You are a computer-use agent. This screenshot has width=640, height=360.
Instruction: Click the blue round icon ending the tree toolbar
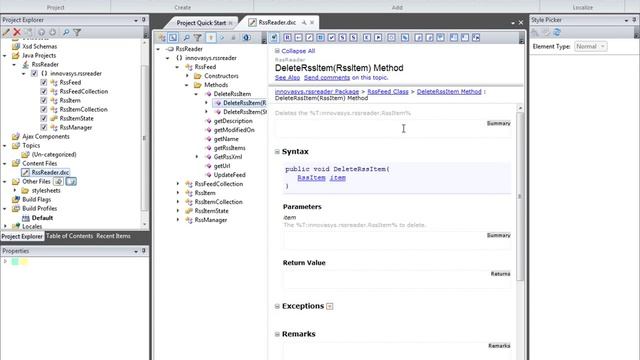[x=246, y=38]
